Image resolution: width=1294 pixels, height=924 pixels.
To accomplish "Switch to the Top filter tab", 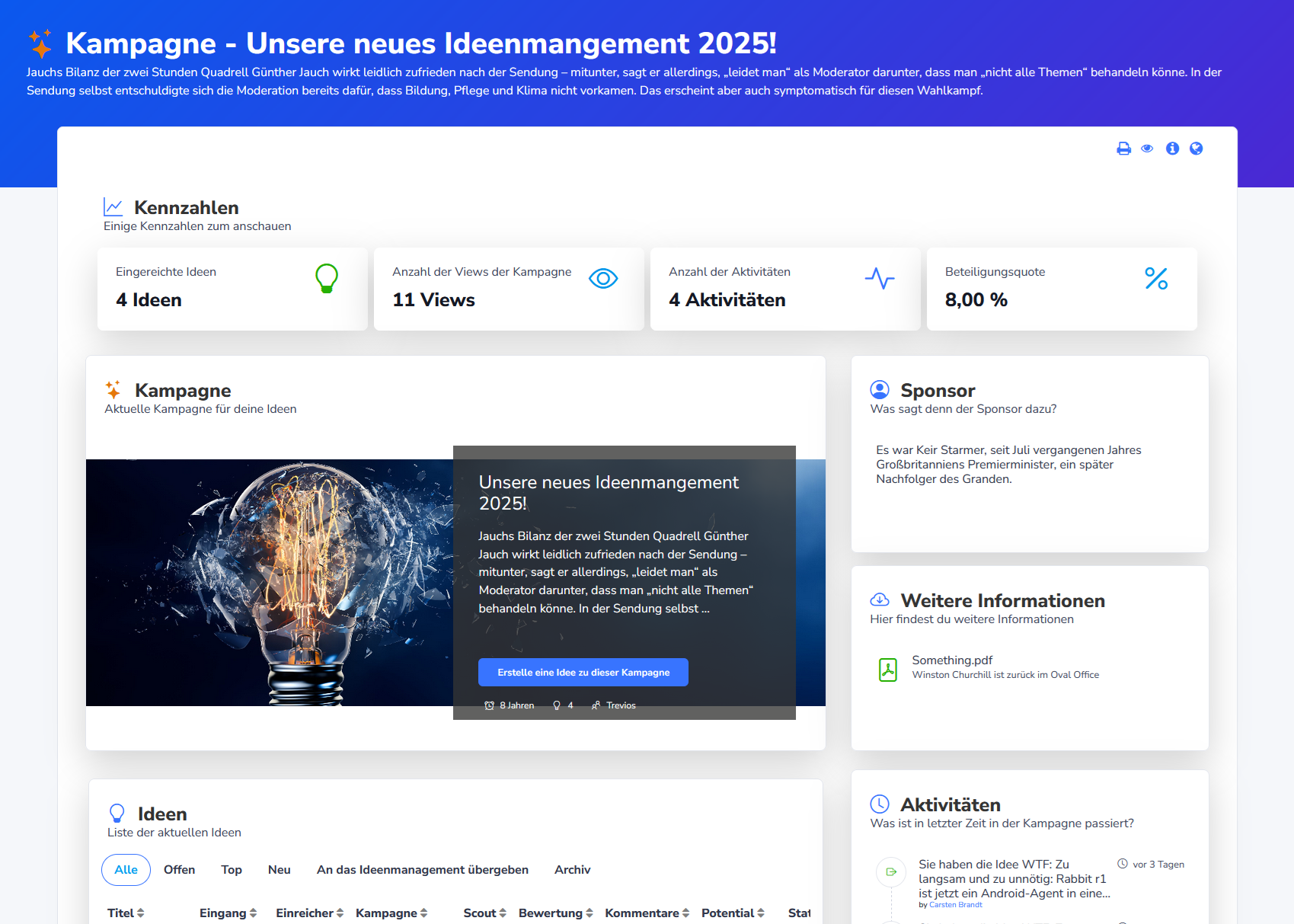I will pyautogui.click(x=231, y=869).
